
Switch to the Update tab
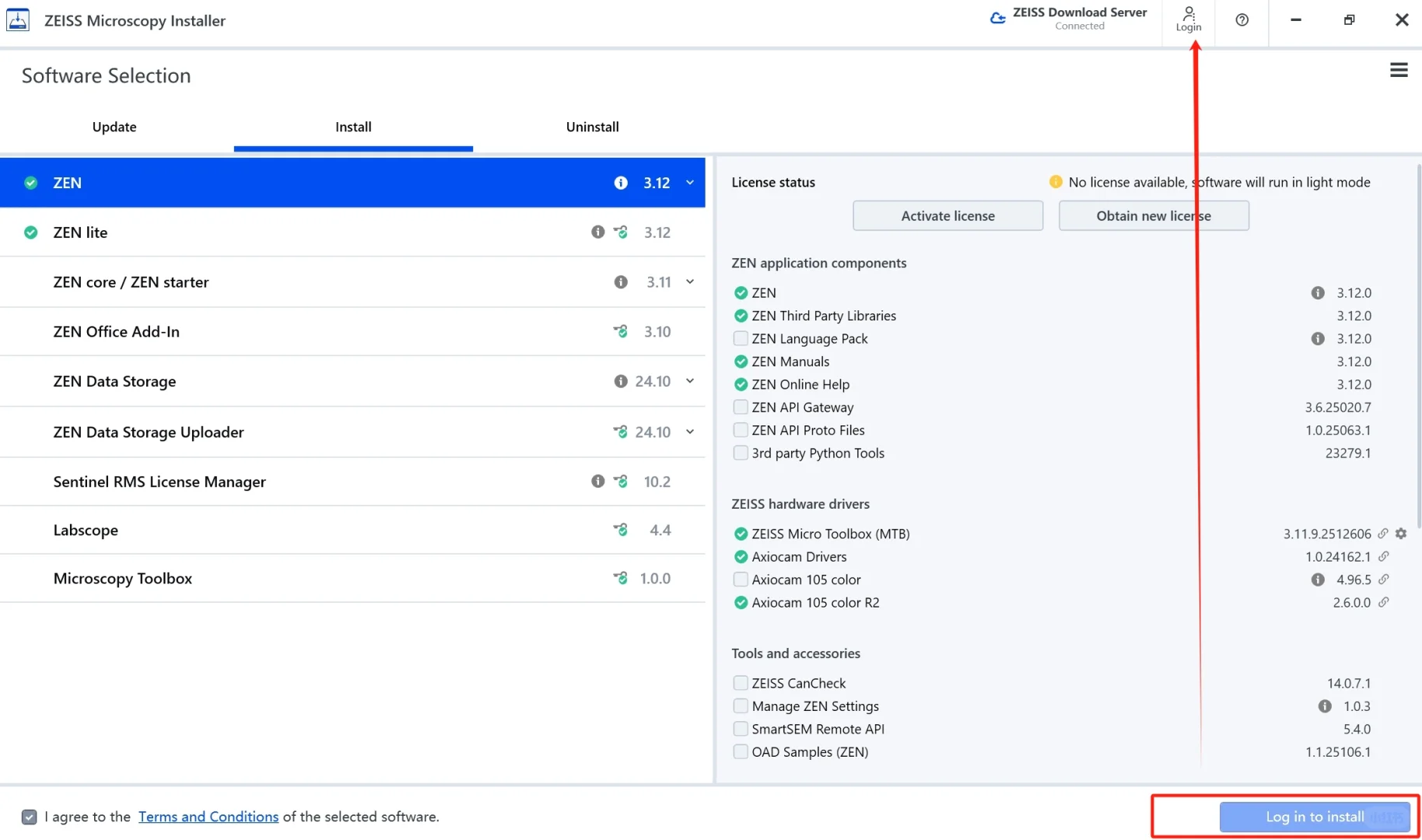tap(114, 127)
